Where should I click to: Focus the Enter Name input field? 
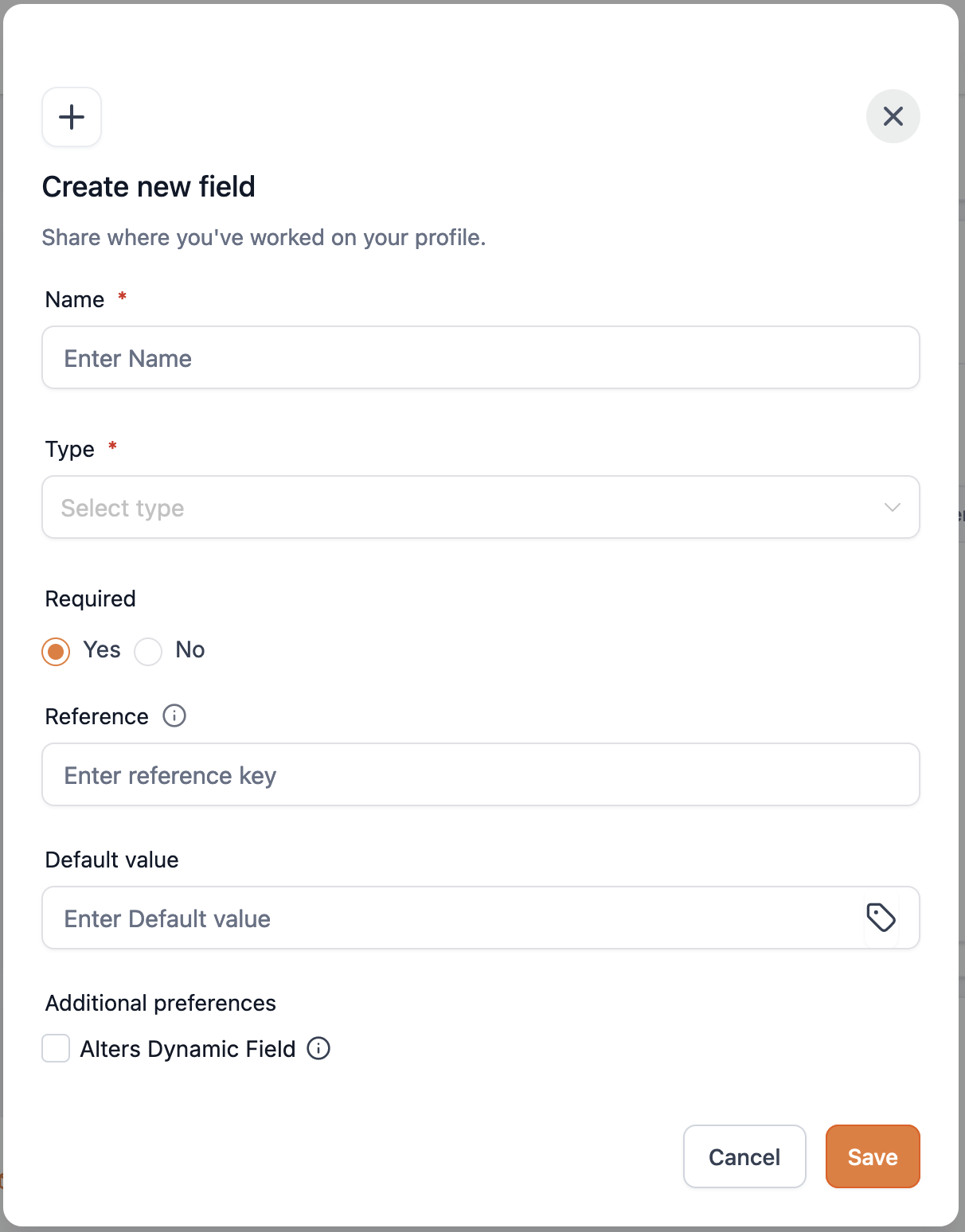[x=480, y=358]
